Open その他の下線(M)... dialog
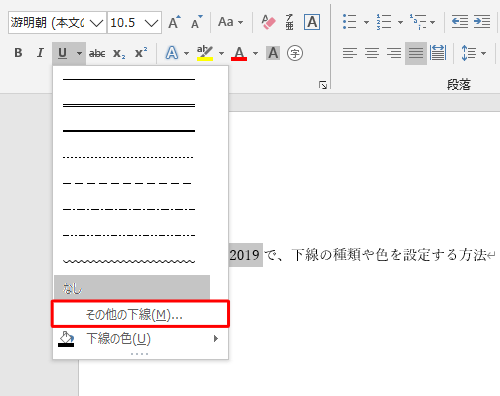Viewport: 500px width, 396px height. [140, 314]
